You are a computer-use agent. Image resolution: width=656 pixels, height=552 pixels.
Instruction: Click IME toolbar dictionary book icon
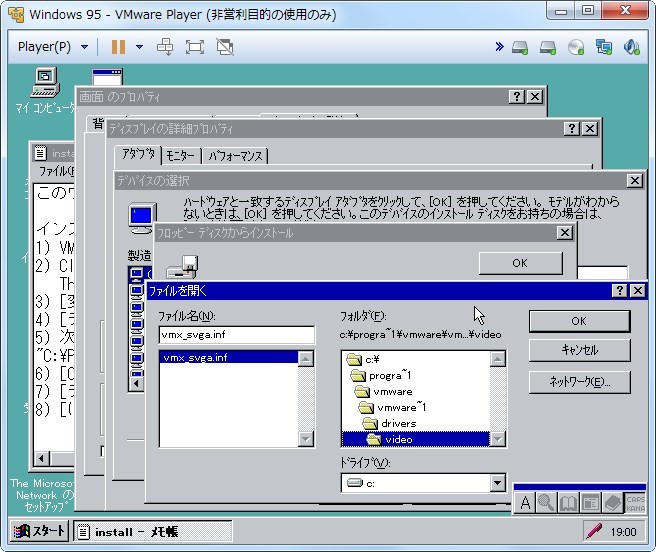tap(568, 503)
